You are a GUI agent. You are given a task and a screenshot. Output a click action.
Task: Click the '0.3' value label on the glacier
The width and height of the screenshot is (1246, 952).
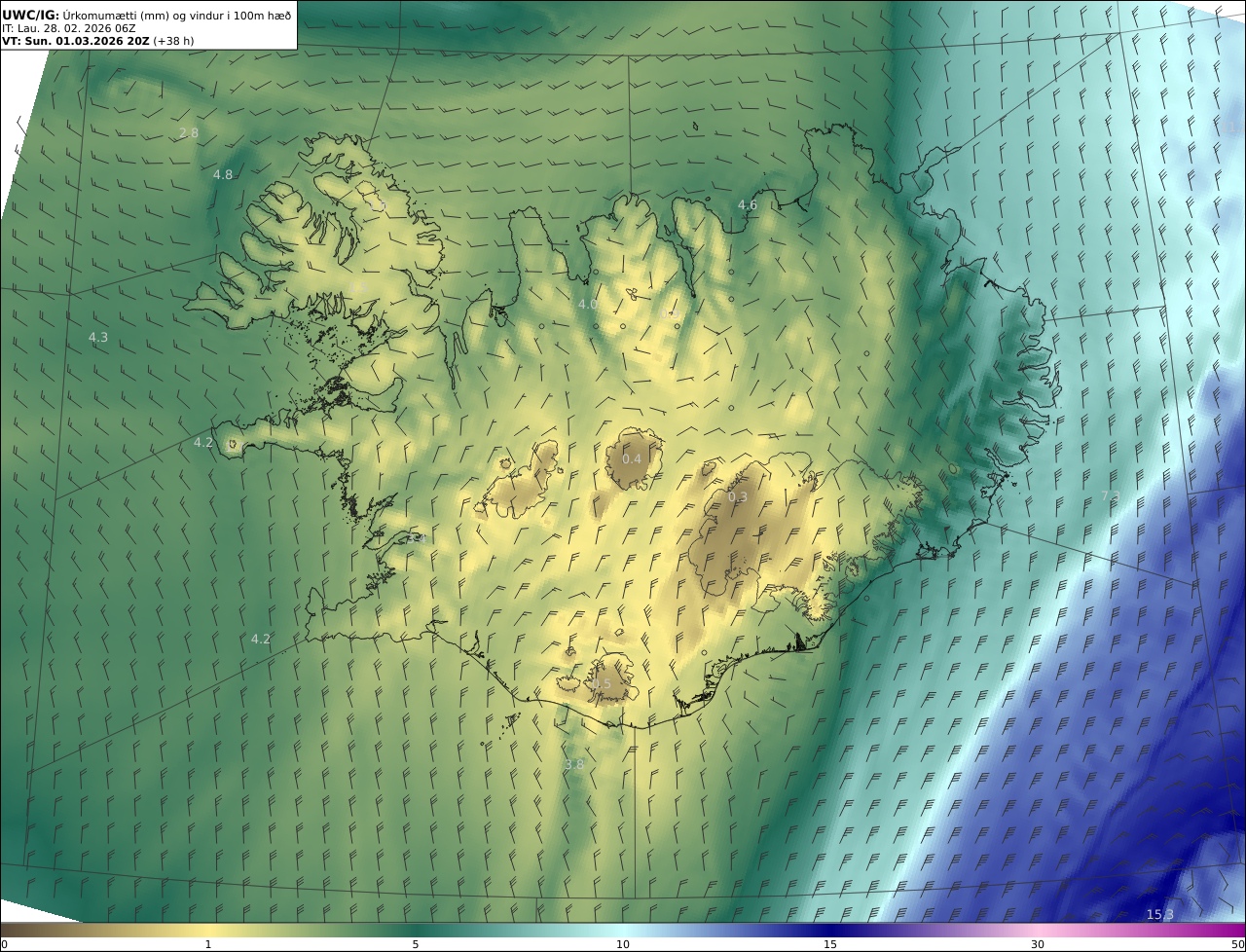click(x=738, y=496)
